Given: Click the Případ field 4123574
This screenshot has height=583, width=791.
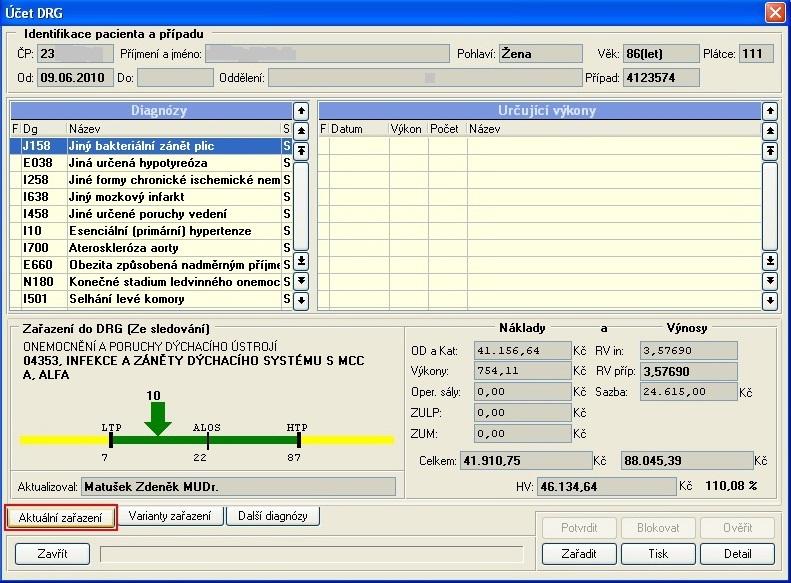Looking at the screenshot, I should 661,78.
